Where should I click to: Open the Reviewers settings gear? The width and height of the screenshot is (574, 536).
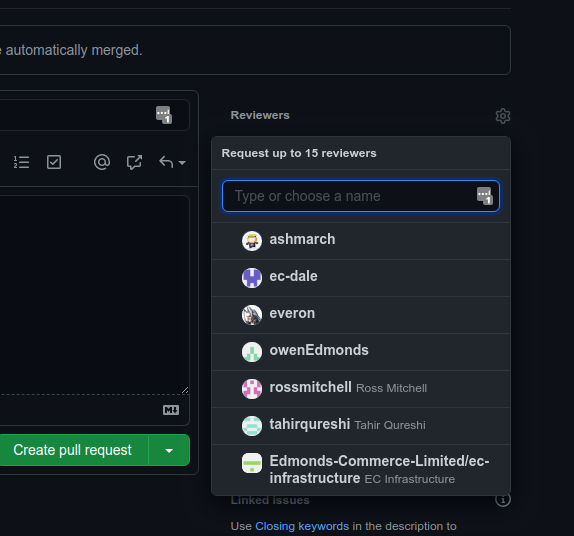(x=503, y=116)
